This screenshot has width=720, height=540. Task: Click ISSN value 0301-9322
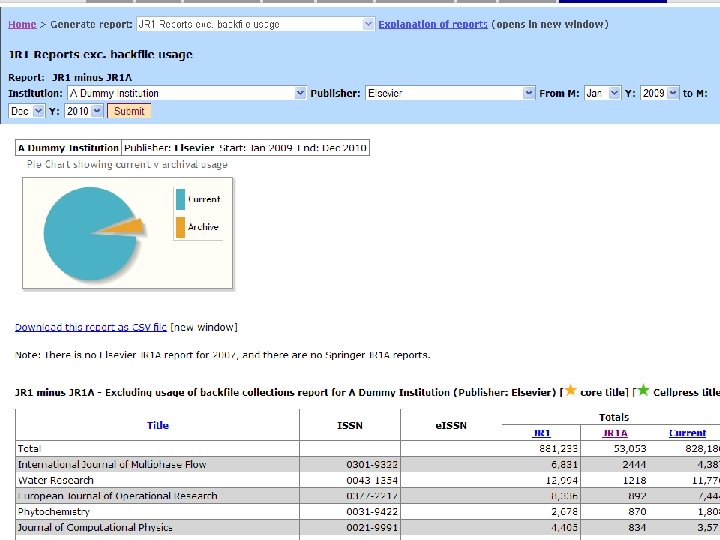372,465
